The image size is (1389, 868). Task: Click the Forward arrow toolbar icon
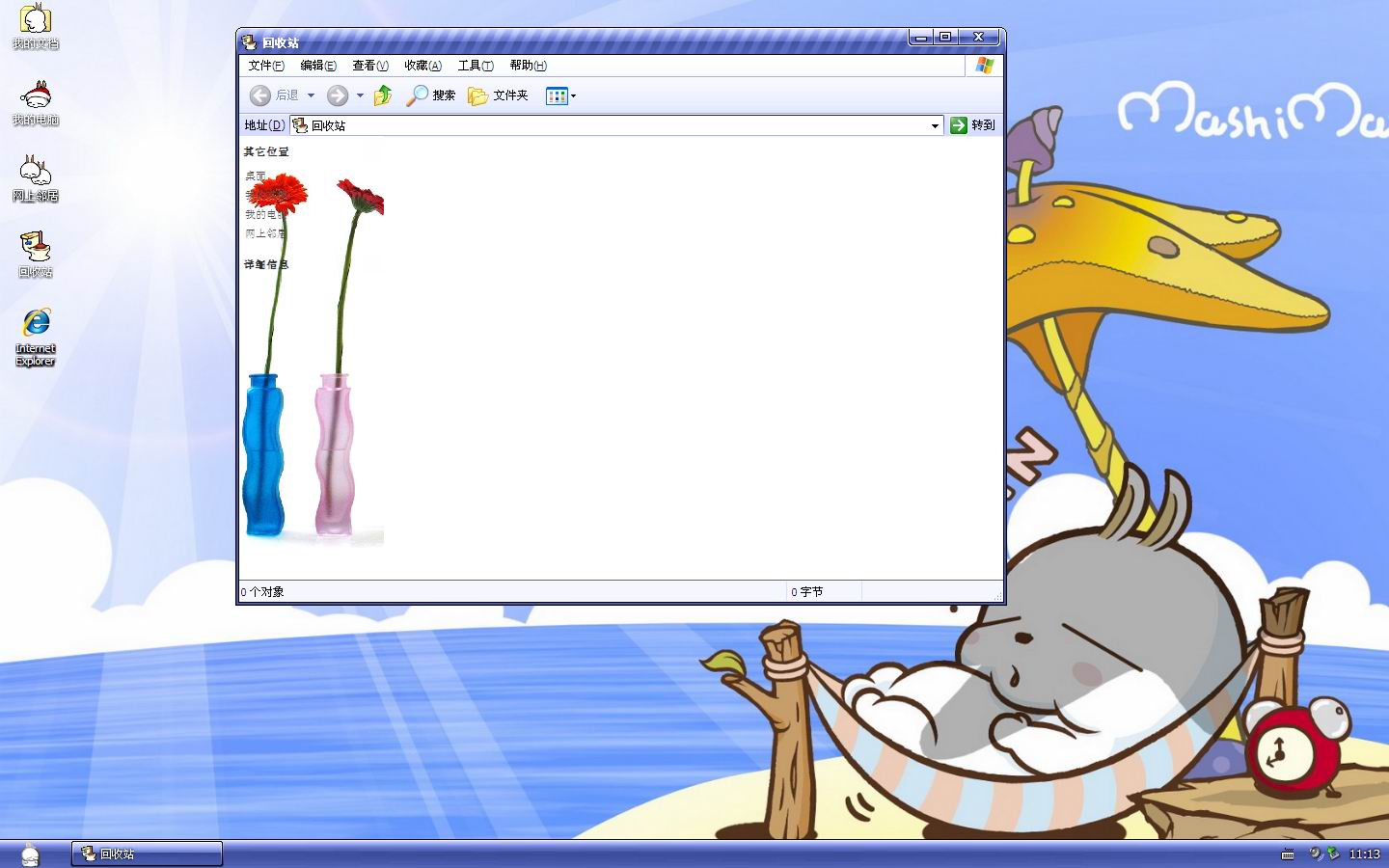(x=337, y=95)
